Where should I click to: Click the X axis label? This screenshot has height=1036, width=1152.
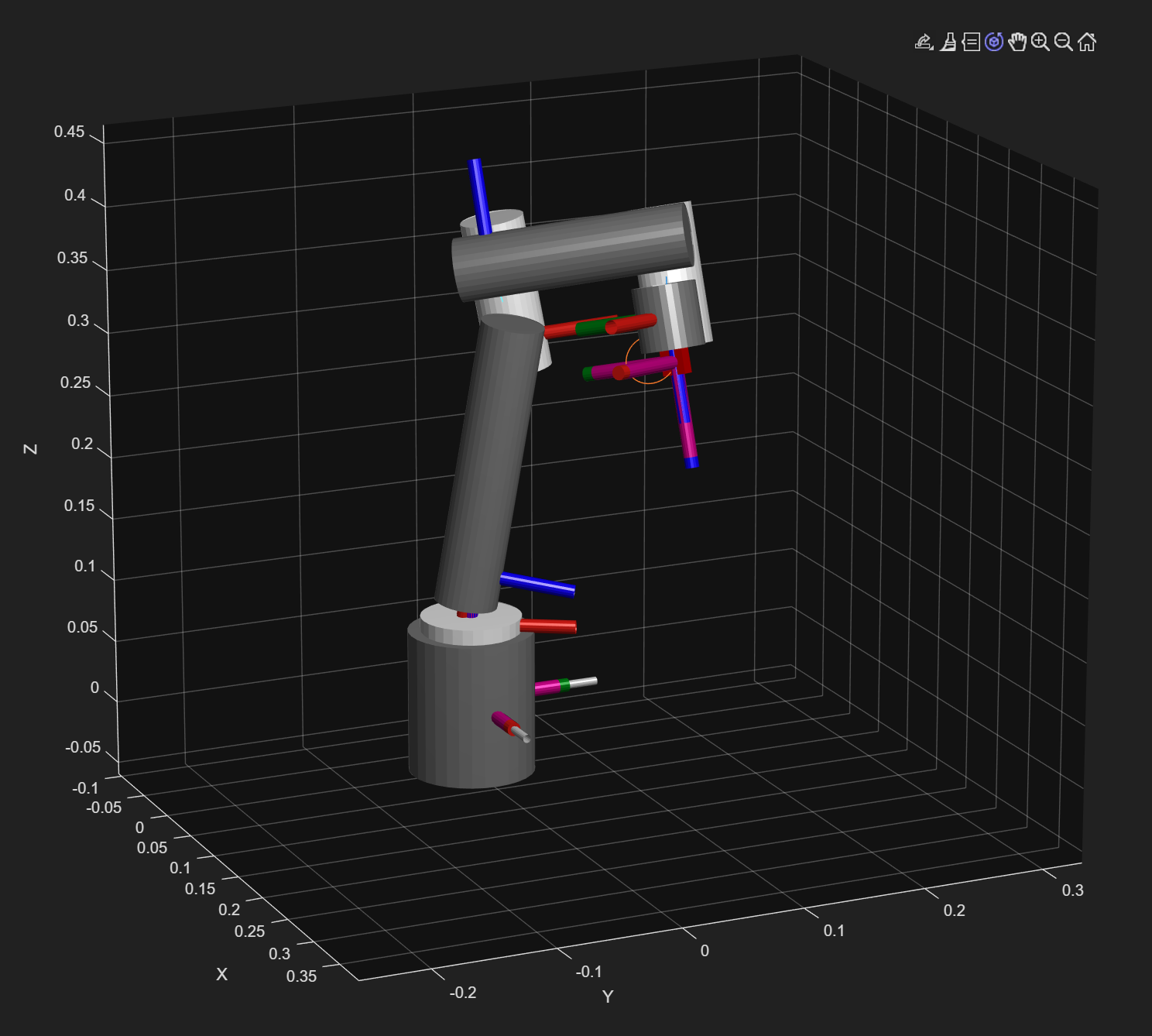pos(221,974)
